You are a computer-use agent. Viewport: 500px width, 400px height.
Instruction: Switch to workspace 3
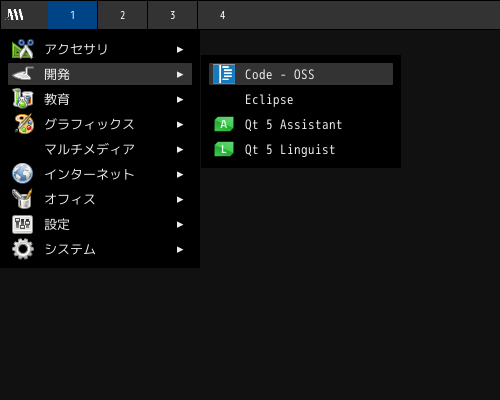tap(173, 15)
